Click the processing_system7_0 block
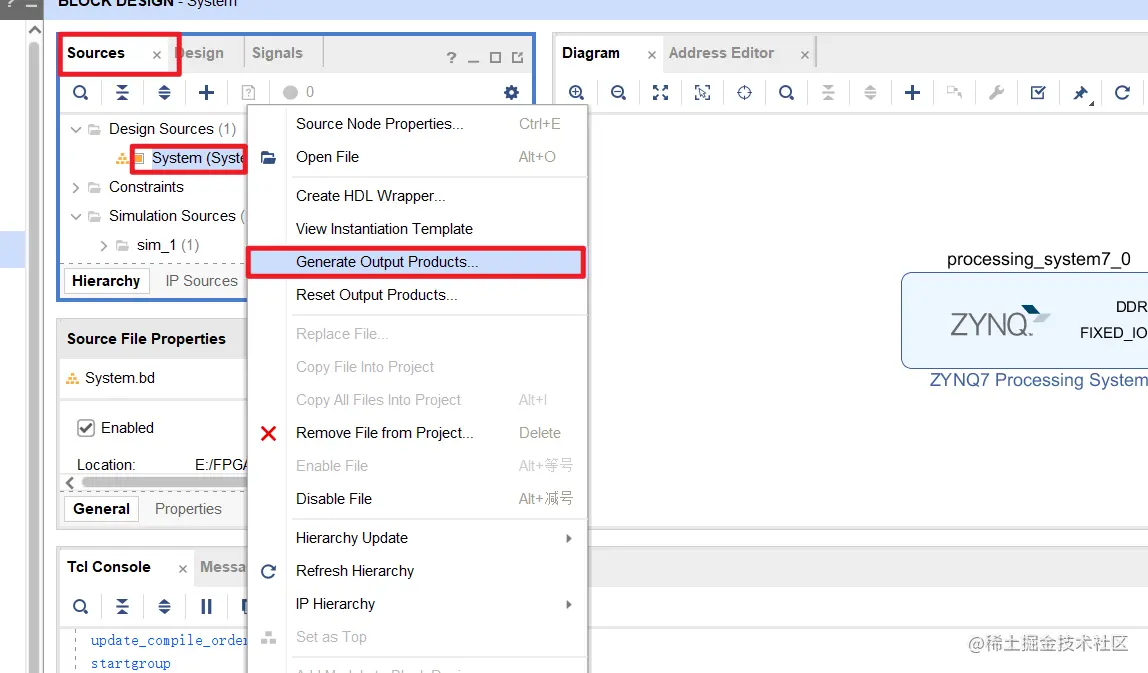This screenshot has height=673, width=1148. pyautogui.click(x=1025, y=321)
